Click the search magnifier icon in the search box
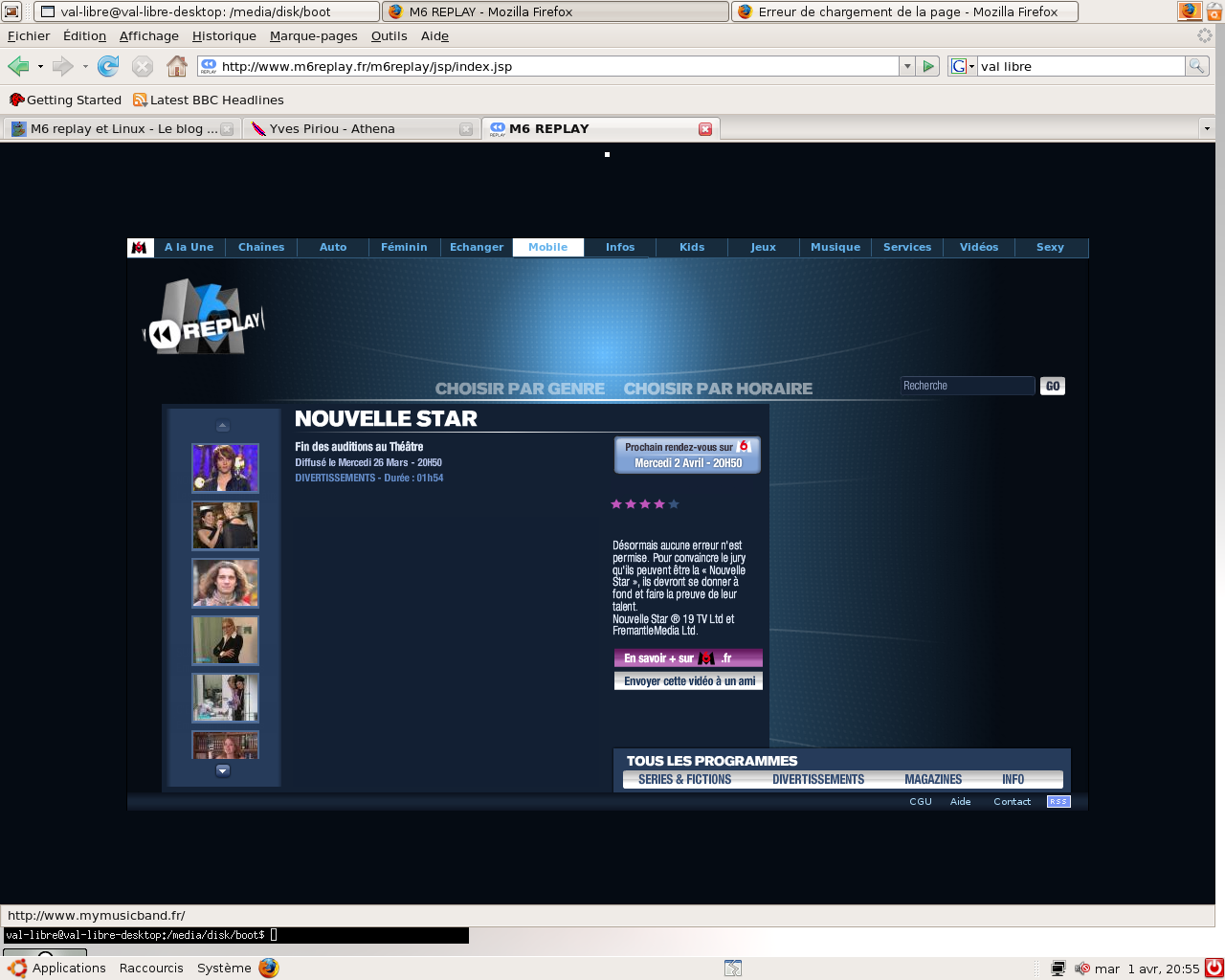Image resolution: width=1225 pixels, height=980 pixels. [1196, 66]
